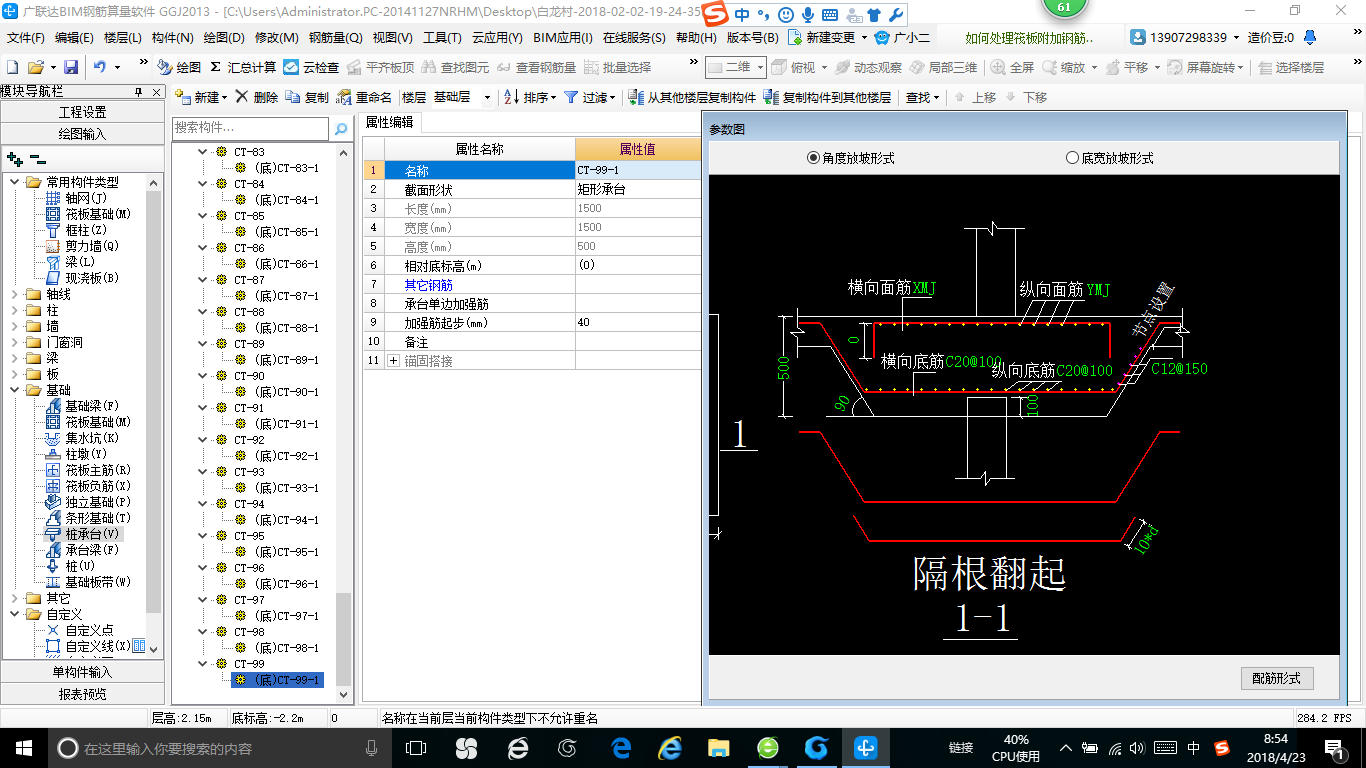Click 复制构件到其他楼层

pyautogui.click(x=827, y=97)
